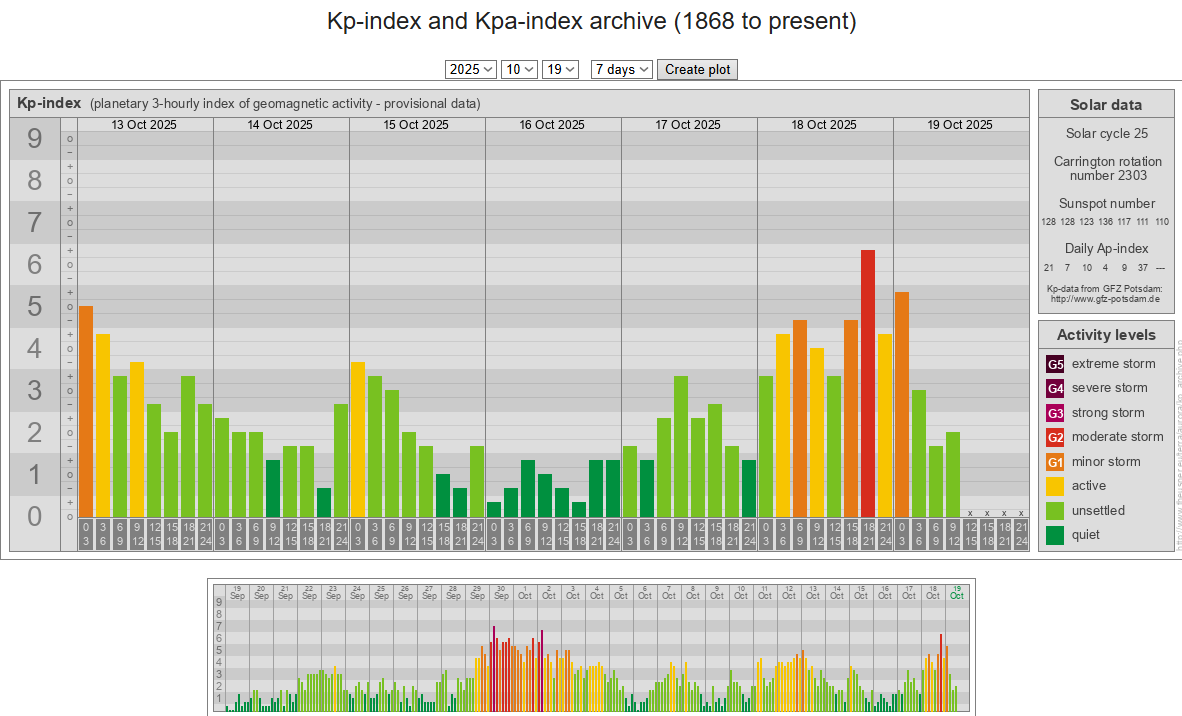Click the first orange bar on 13 Oct
Image resolution: width=1182 pixels, height=716 pixels.
point(86,411)
